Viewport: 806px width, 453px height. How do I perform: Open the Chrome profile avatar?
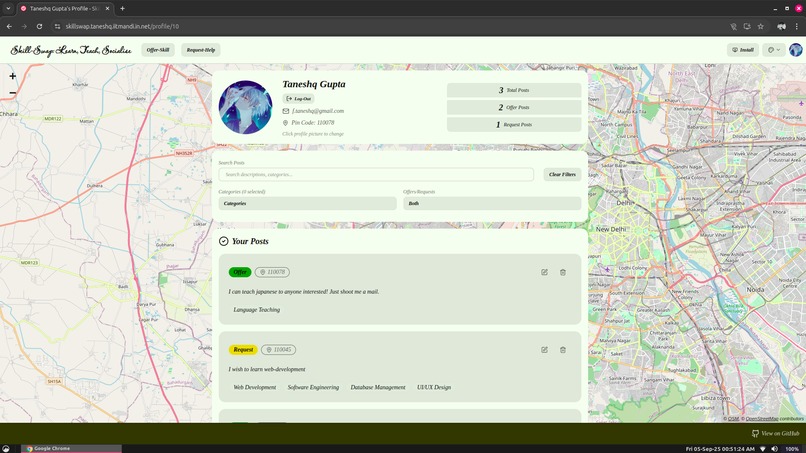(781, 26)
